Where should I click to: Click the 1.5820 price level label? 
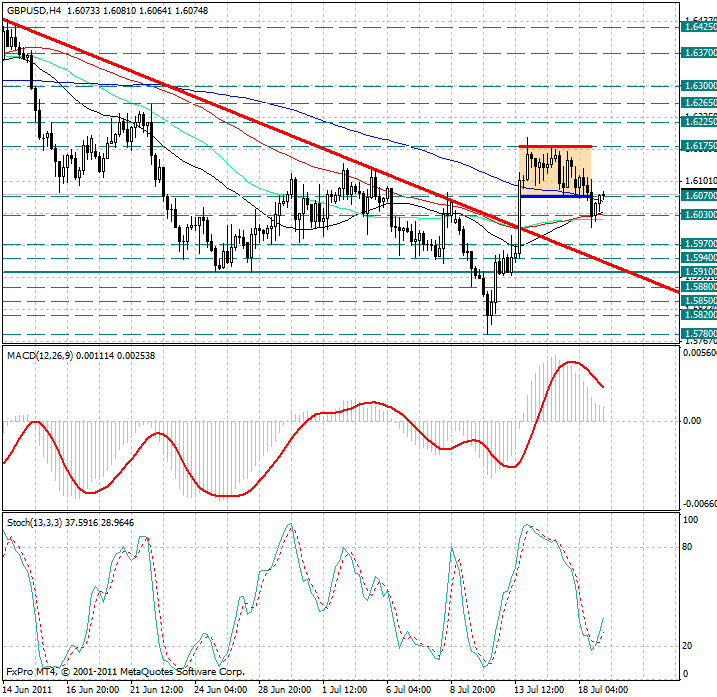(x=699, y=315)
